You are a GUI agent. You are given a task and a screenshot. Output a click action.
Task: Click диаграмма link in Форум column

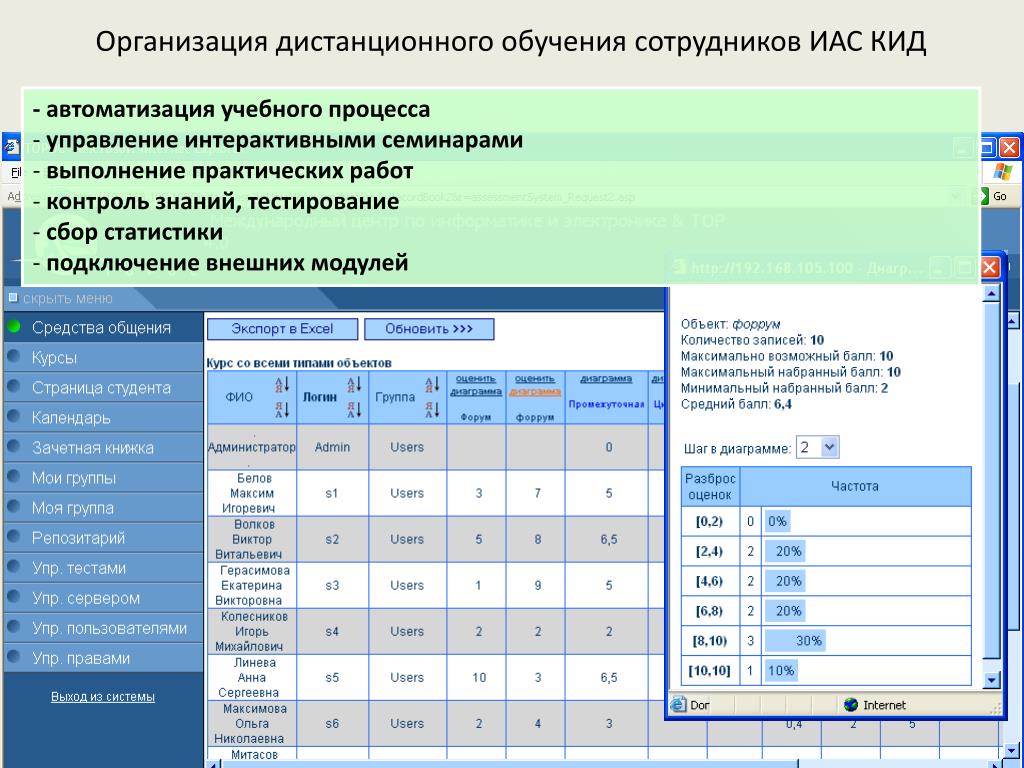click(475, 392)
